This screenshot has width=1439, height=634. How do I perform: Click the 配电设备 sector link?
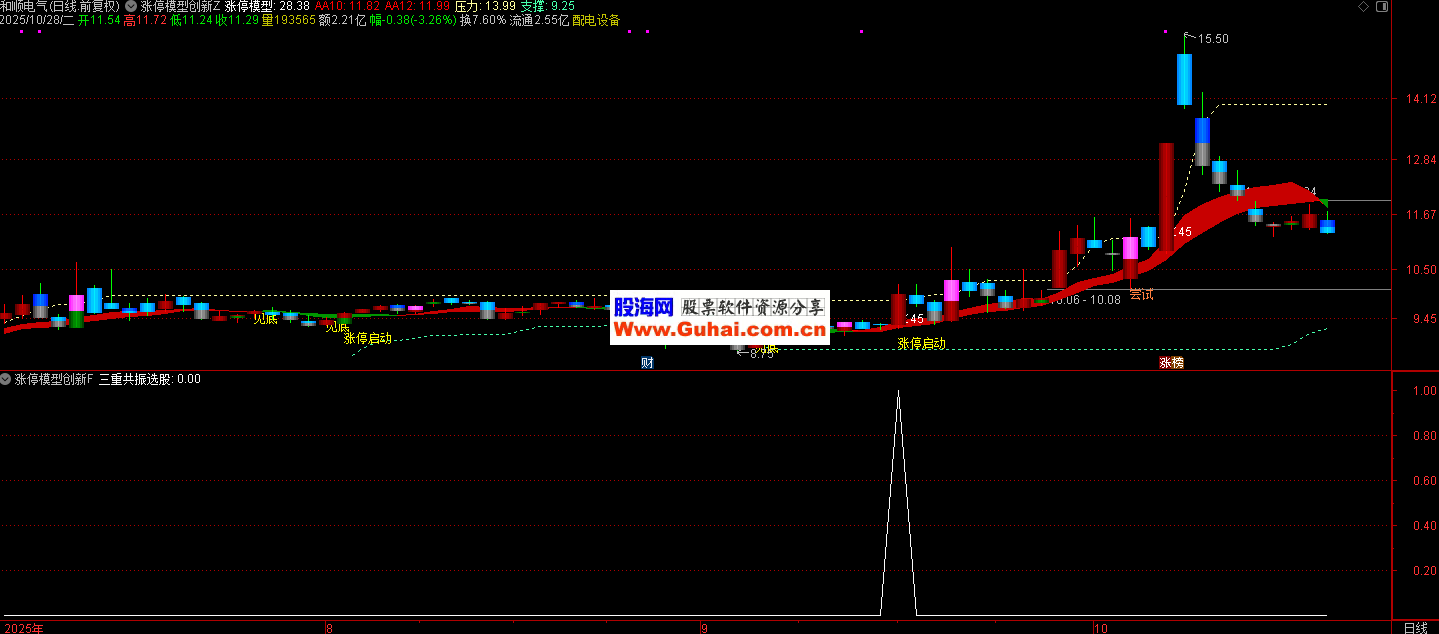coord(596,20)
